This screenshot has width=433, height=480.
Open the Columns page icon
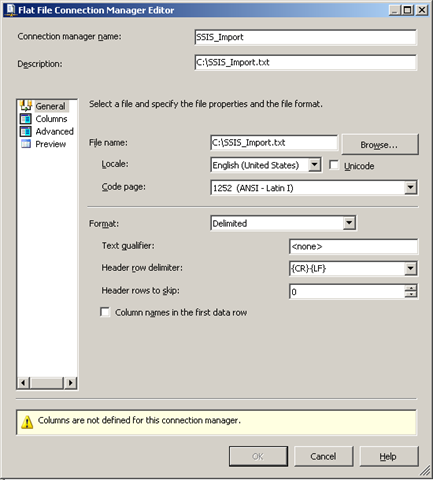click(x=26, y=119)
